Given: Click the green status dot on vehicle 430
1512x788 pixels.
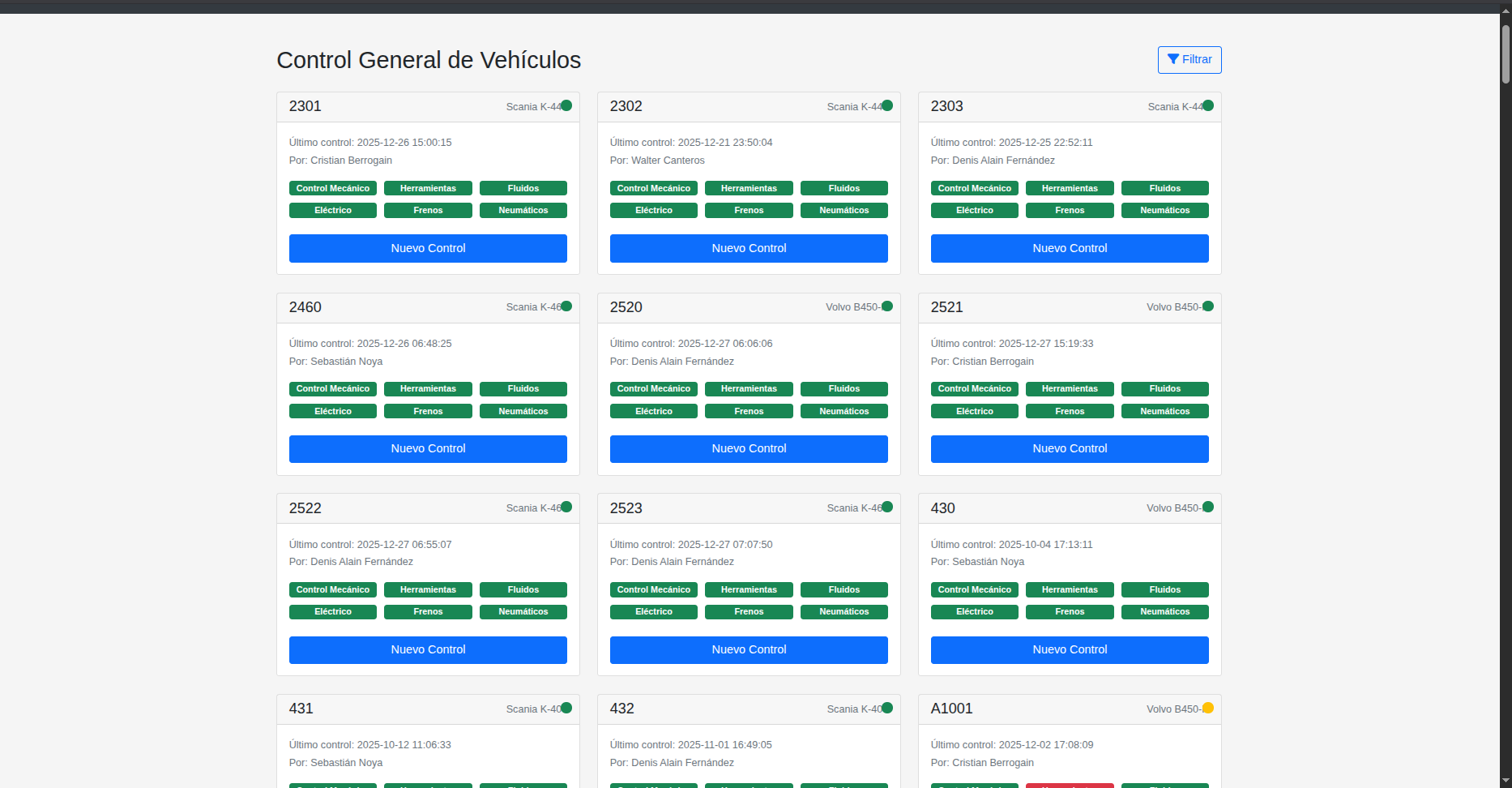Looking at the screenshot, I should coord(1208,507).
